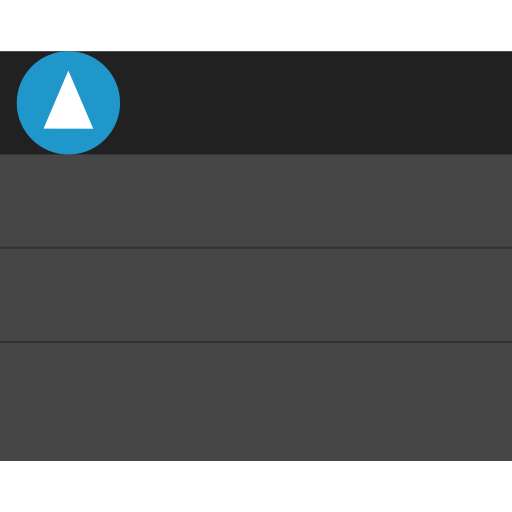
Task: Click the white area above the dark header
Action: coord(256,25)
